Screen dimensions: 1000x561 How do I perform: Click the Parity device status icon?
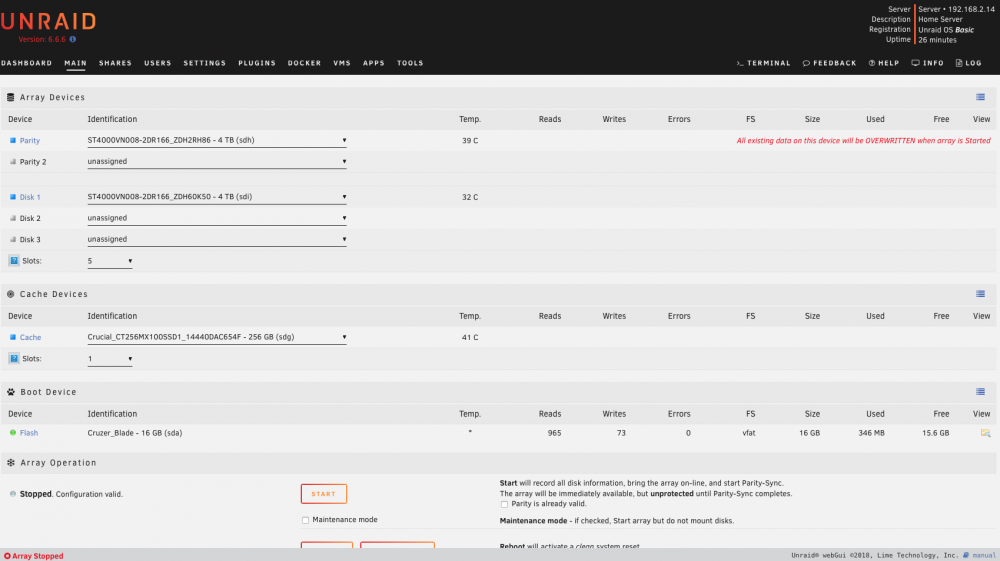click(x=13, y=140)
